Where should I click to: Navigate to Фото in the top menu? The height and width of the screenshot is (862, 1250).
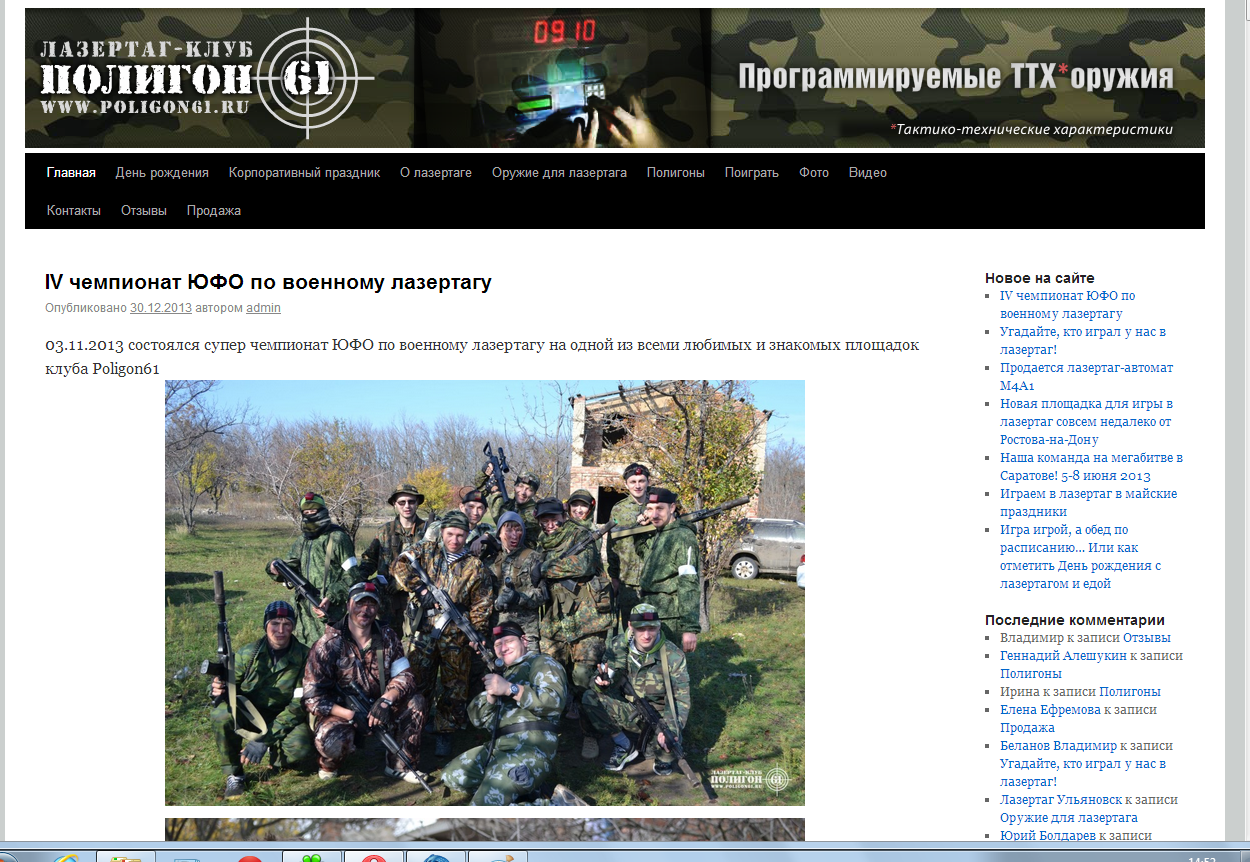click(x=814, y=173)
